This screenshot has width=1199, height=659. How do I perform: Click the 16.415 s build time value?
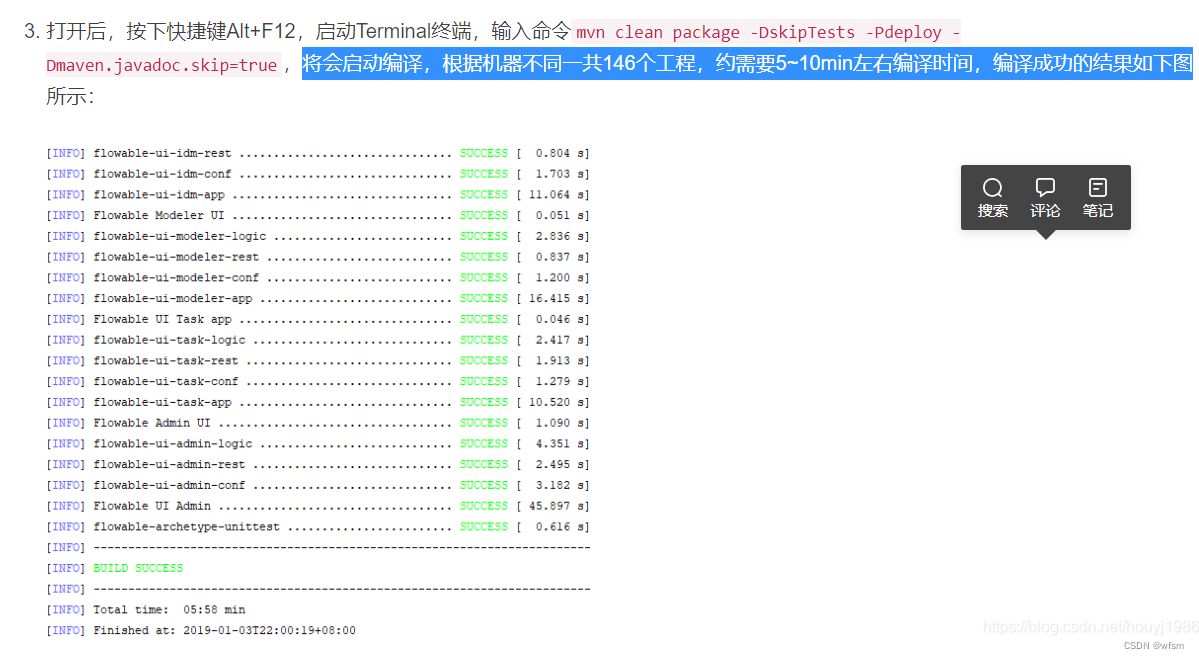(x=557, y=298)
